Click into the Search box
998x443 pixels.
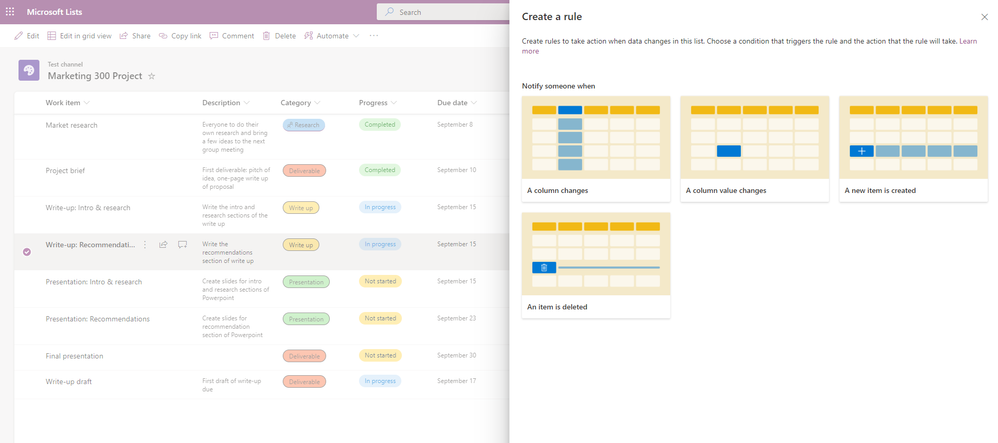tap(450, 12)
